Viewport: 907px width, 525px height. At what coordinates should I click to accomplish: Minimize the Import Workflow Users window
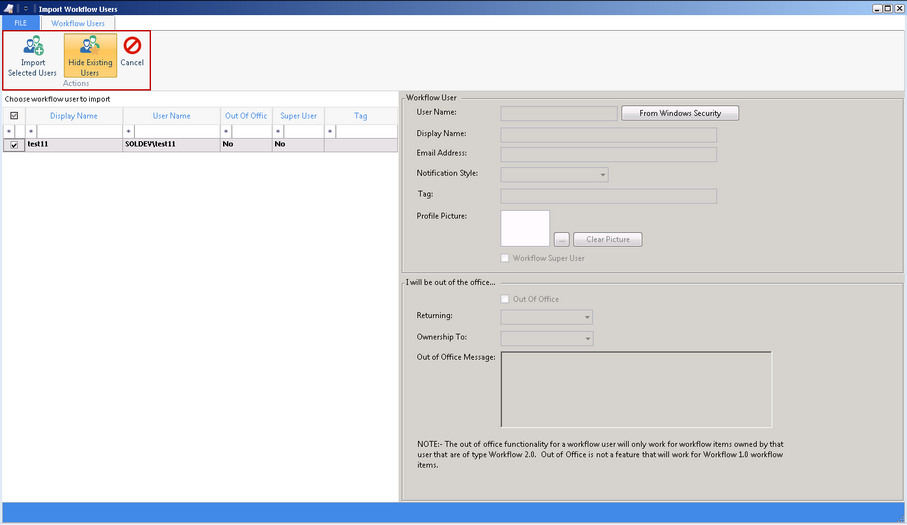(877, 9)
